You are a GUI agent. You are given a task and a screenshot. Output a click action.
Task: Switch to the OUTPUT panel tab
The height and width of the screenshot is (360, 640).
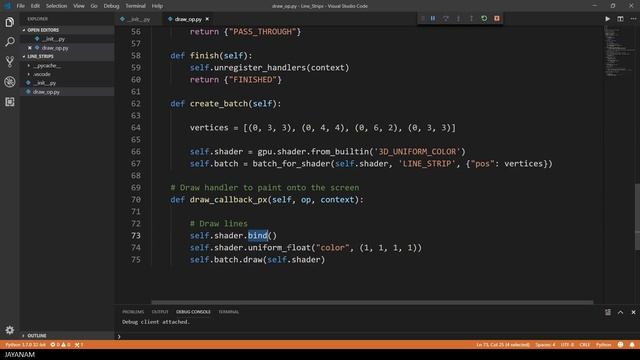pyautogui.click(x=160, y=312)
